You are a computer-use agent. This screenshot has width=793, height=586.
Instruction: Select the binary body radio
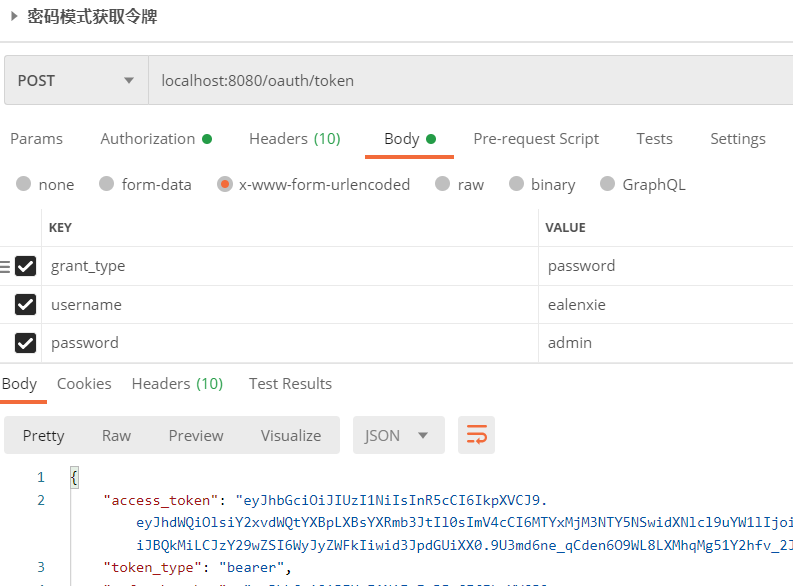516,184
